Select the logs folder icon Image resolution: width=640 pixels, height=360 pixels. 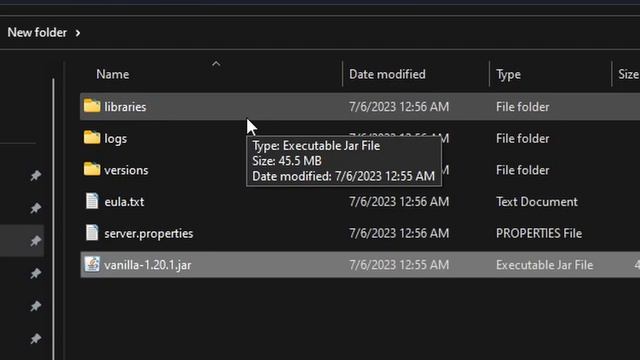point(92,138)
